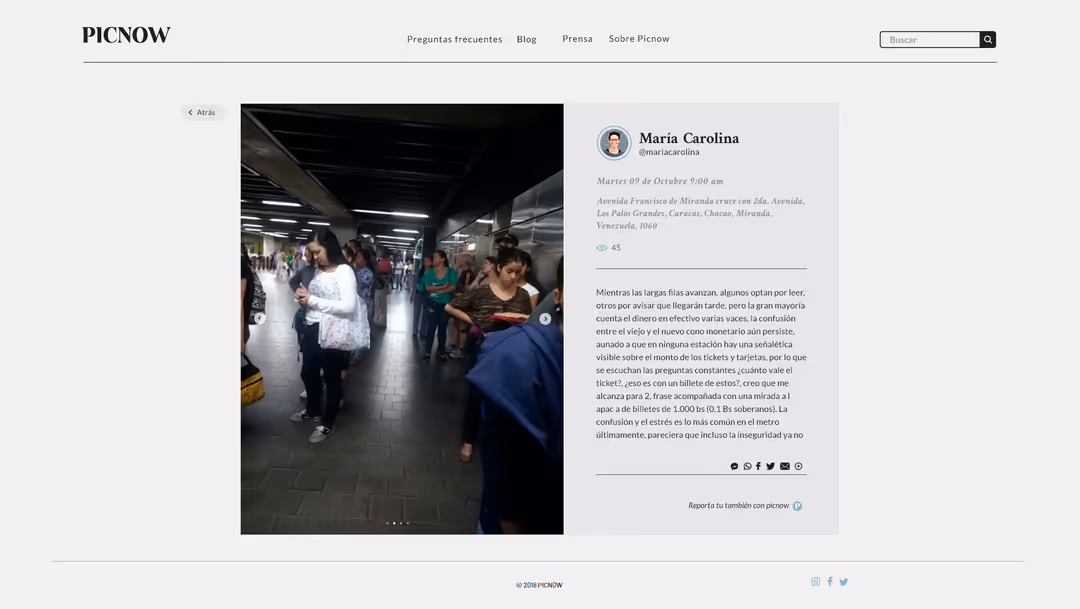Go to the Prensa page
This screenshot has height=609, width=1080.
click(577, 39)
